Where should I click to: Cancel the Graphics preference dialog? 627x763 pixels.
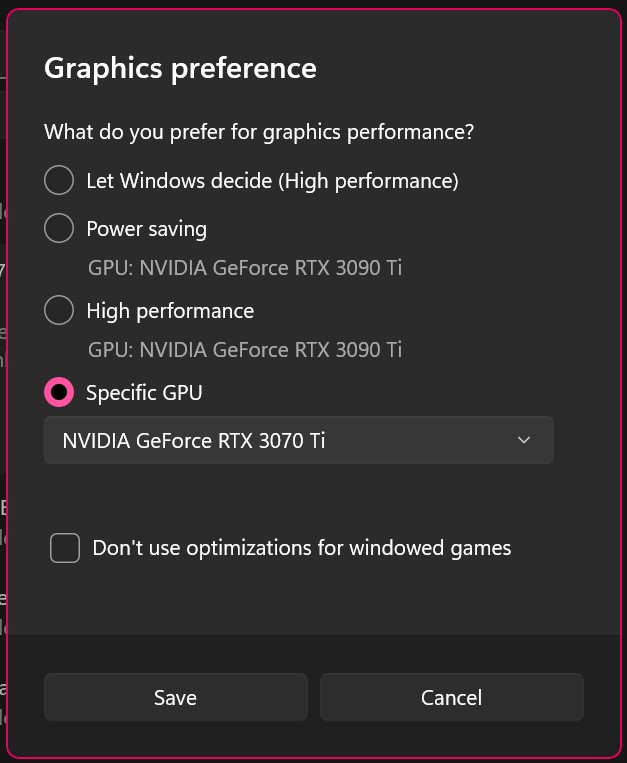[451, 697]
